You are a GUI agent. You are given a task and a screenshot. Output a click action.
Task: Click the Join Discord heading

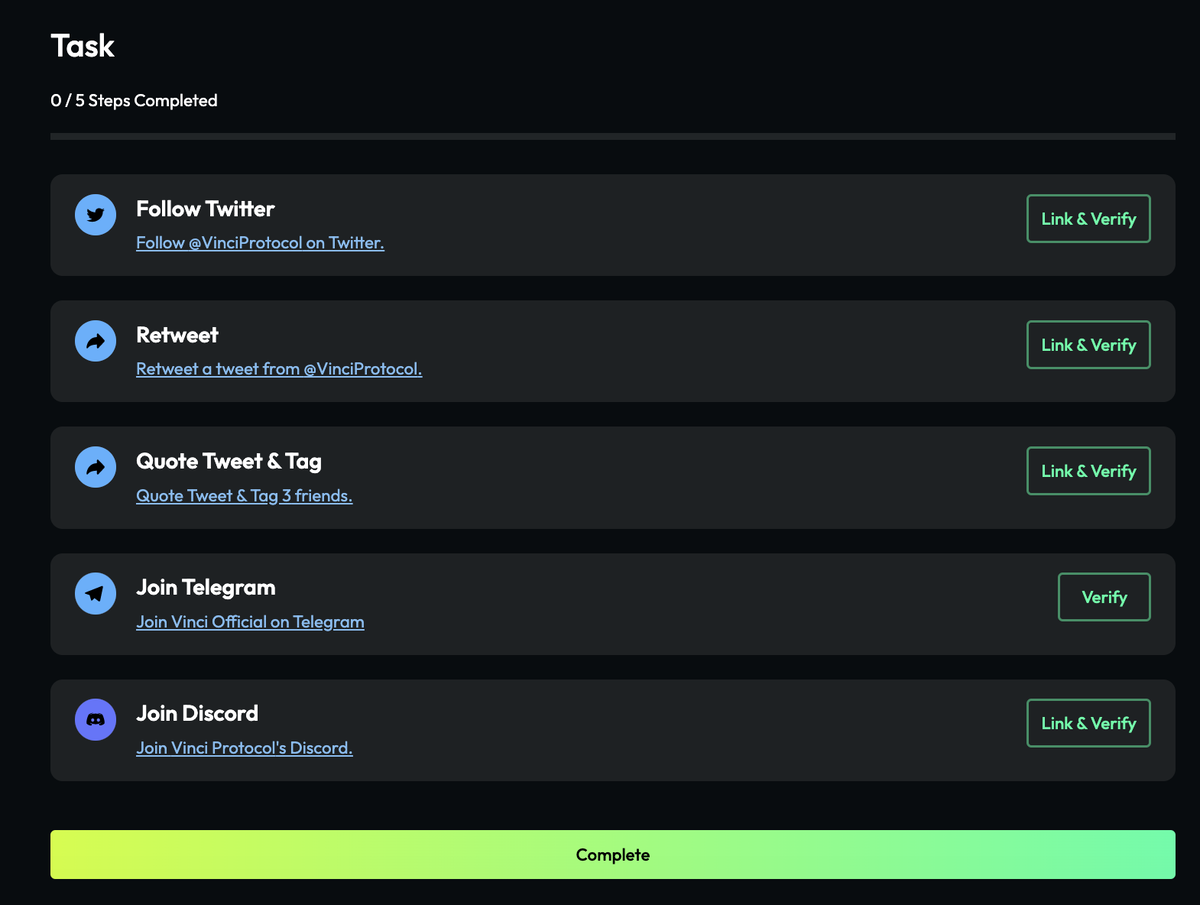[x=197, y=714]
